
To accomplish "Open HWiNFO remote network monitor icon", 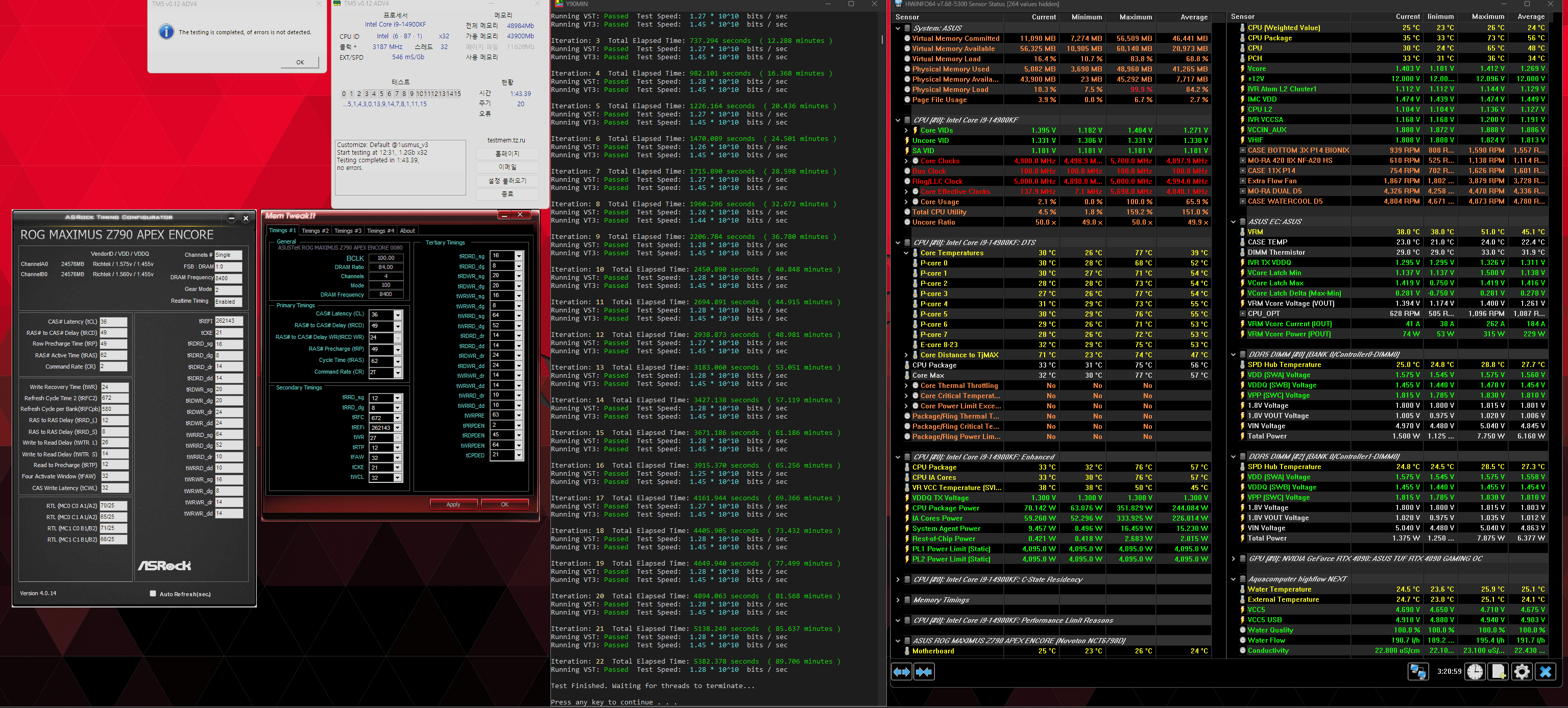I will [1418, 671].
